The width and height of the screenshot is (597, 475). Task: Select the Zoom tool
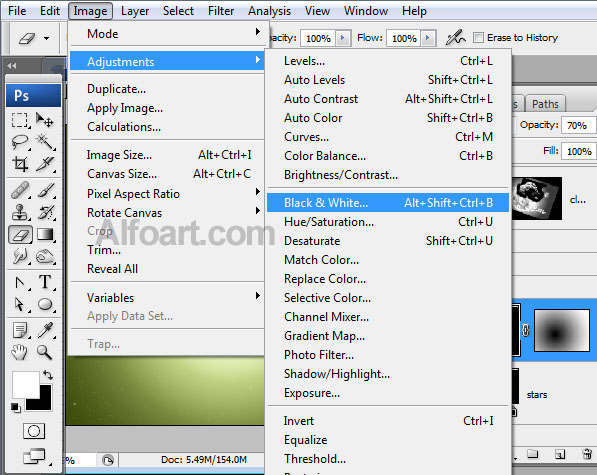pyautogui.click(x=45, y=352)
